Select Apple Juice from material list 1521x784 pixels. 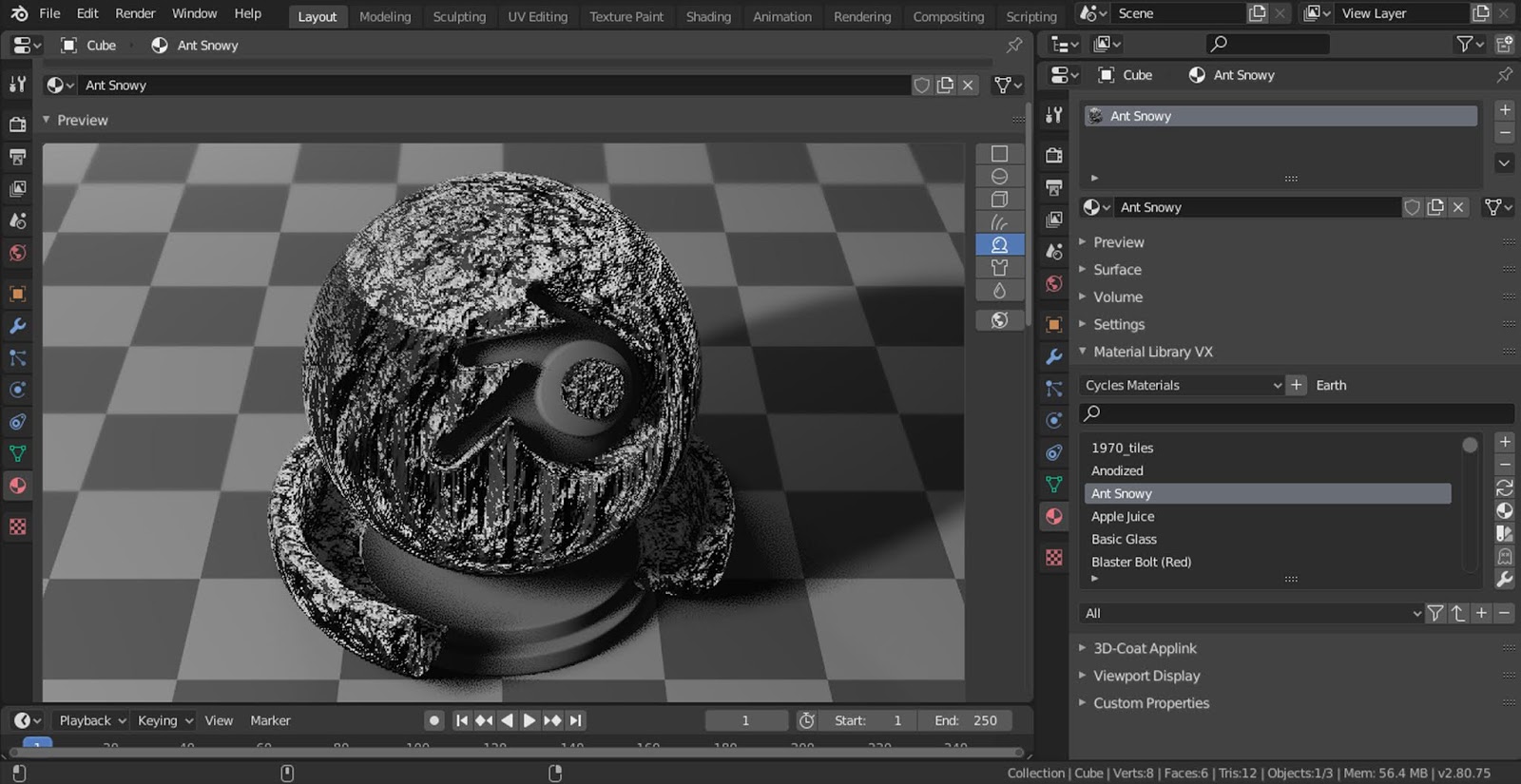[1123, 516]
